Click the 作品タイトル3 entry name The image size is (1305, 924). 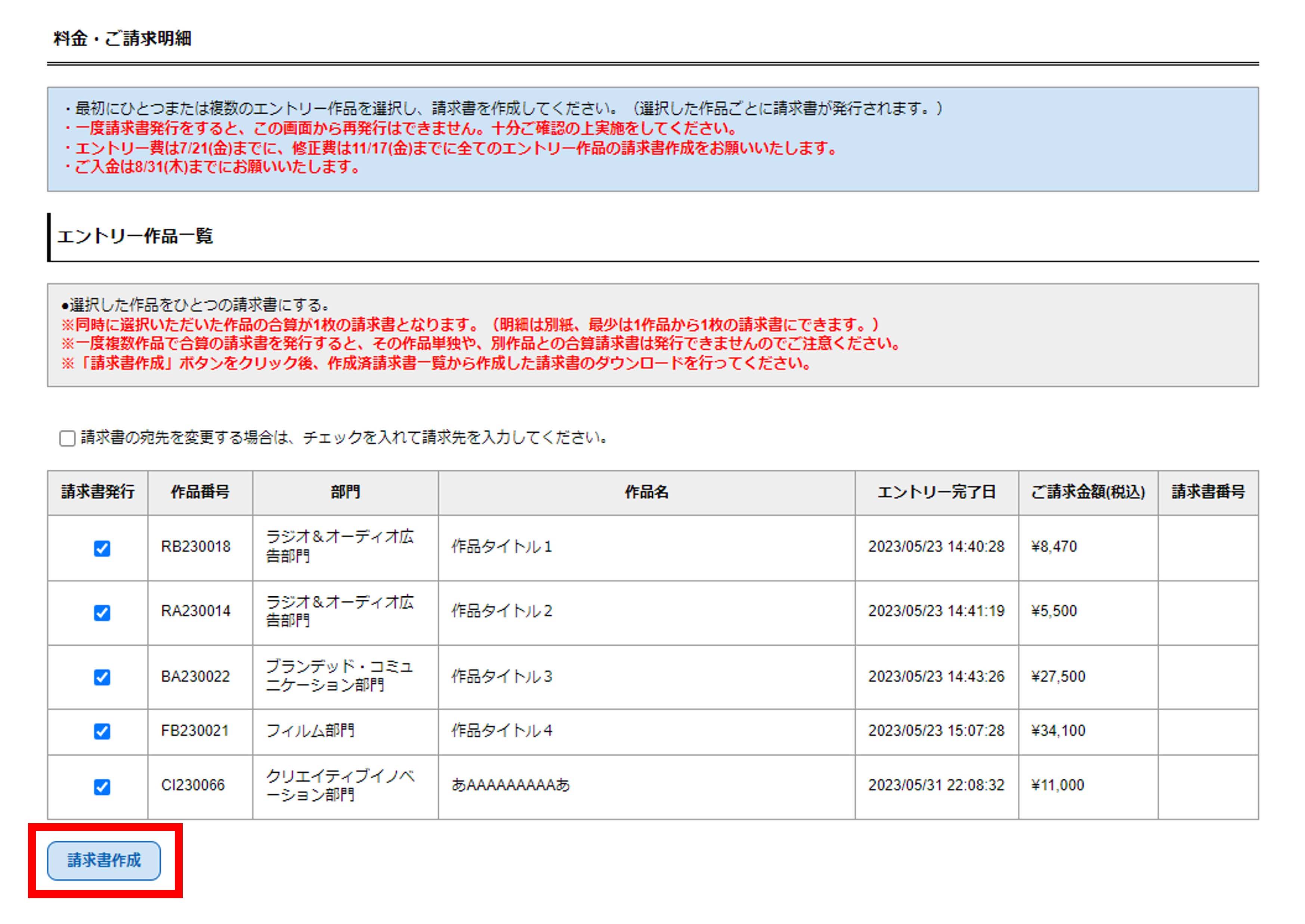click(501, 677)
